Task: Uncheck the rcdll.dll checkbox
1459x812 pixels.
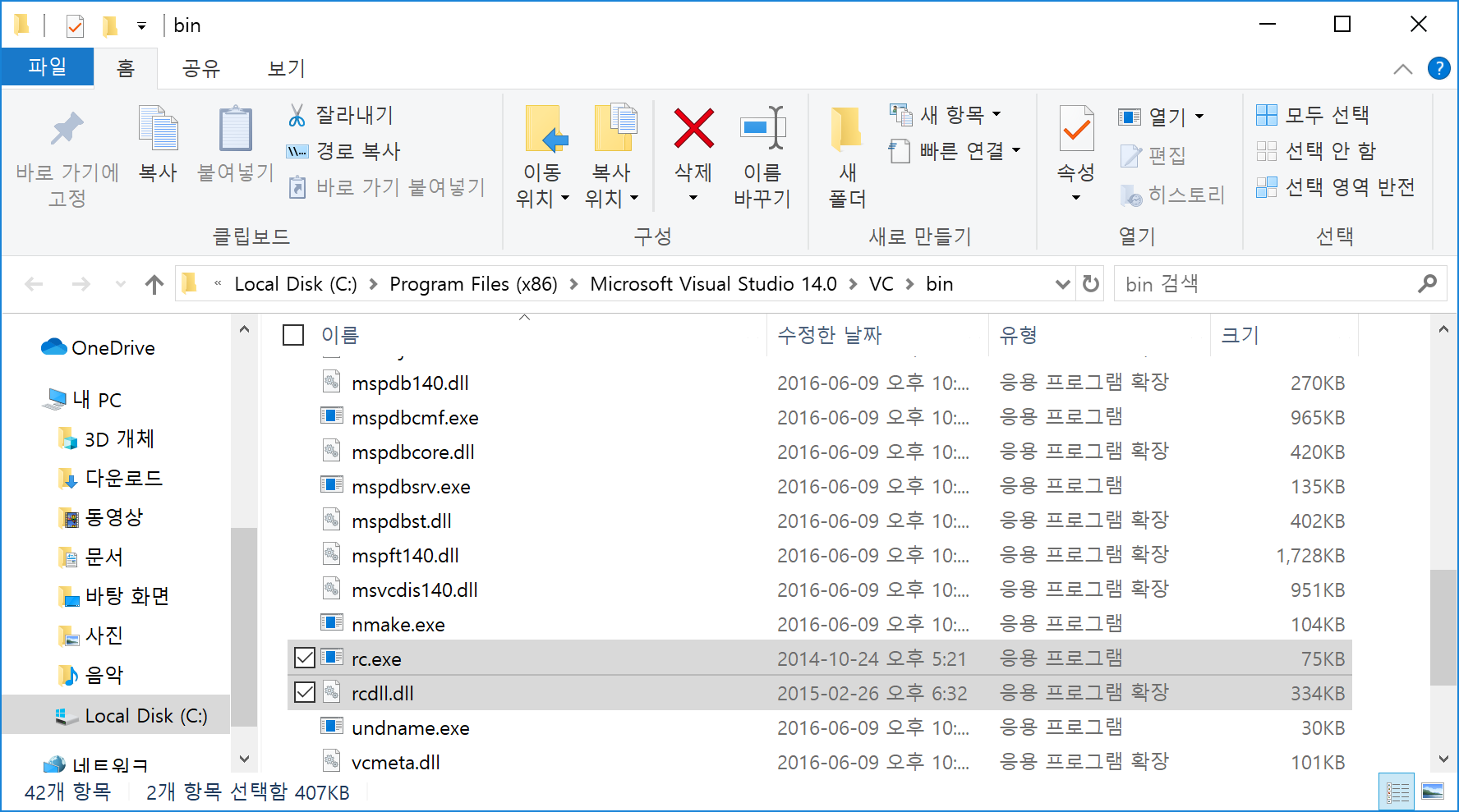Action: coord(305,692)
